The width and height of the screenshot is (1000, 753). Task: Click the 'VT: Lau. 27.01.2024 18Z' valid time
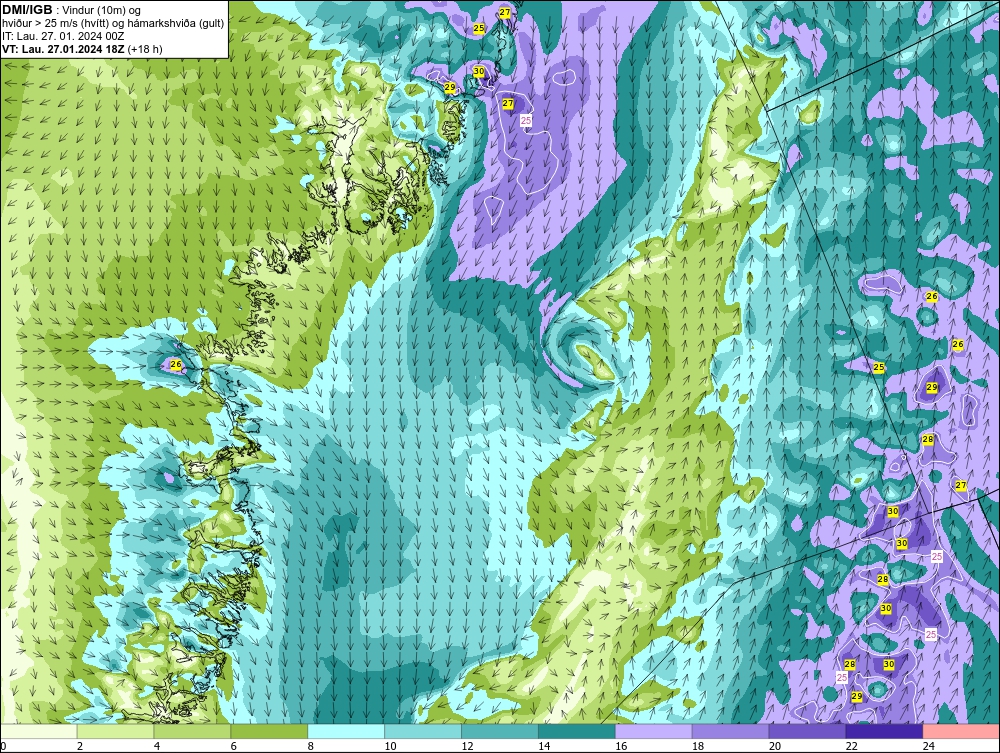(x=64, y=49)
